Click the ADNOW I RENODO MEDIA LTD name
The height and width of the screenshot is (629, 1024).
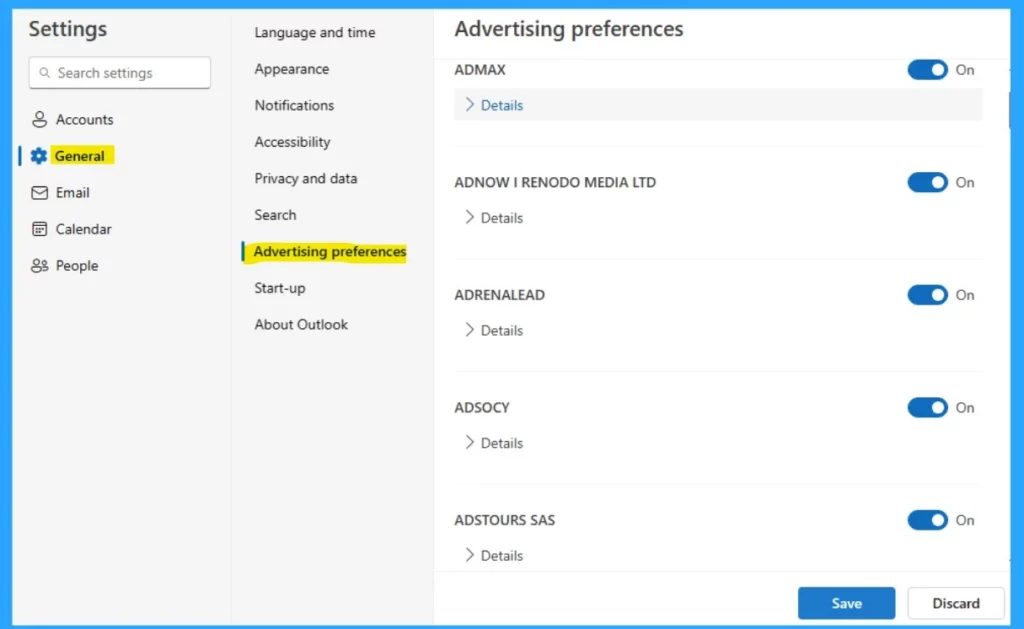click(555, 182)
